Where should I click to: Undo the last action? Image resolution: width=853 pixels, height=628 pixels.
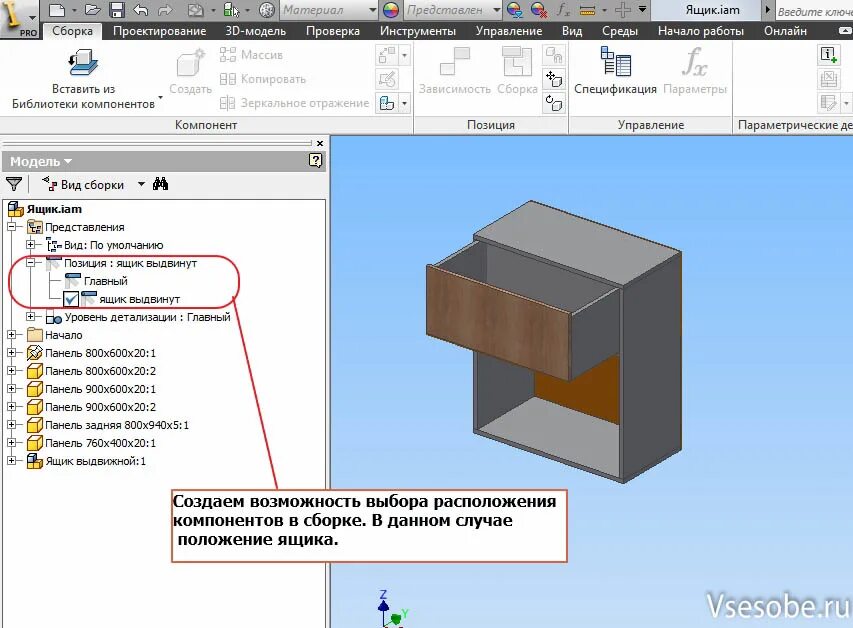click(x=140, y=10)
